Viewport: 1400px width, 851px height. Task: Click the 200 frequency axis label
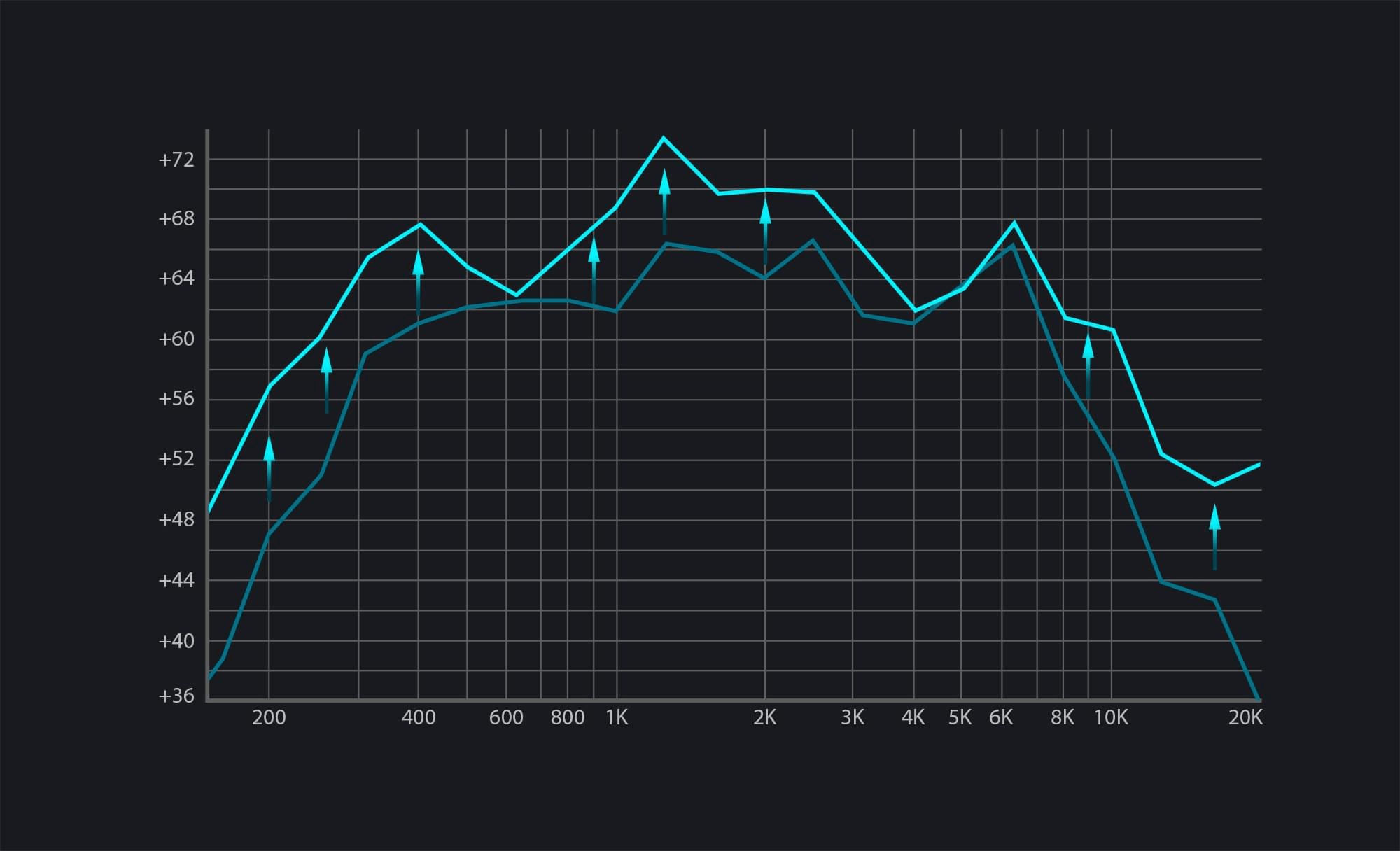click(269, 717)
